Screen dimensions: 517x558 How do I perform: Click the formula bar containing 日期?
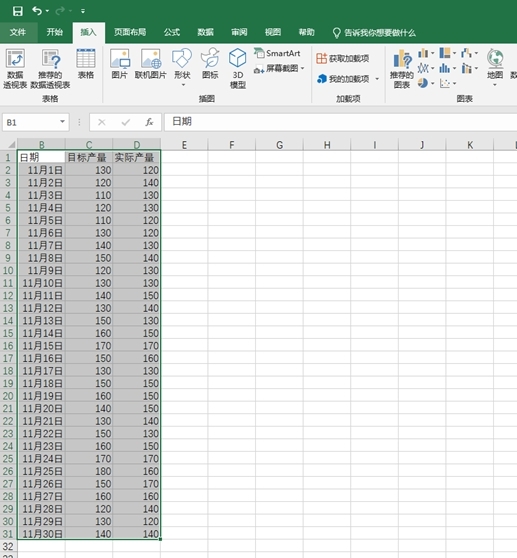click(341, 122)
